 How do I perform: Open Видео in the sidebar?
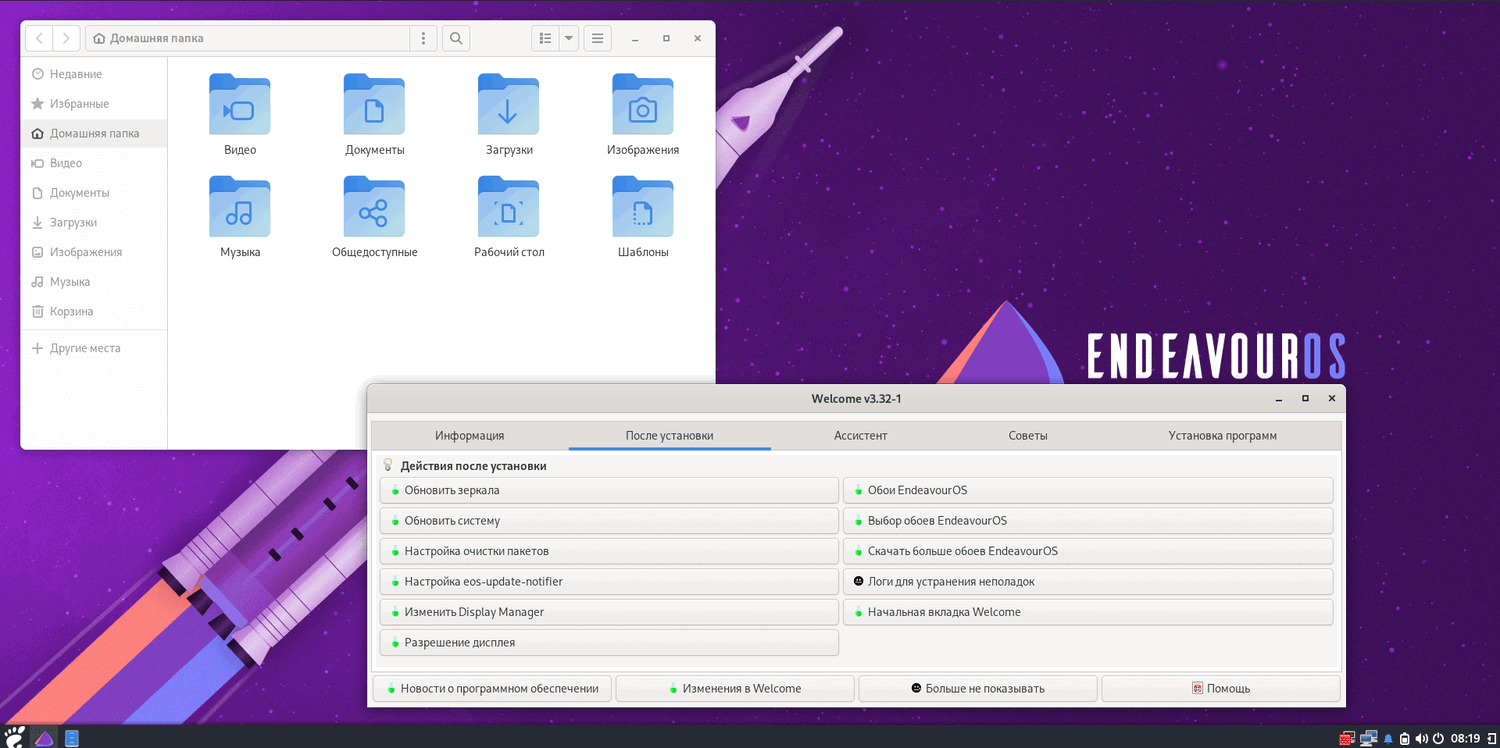[x=94, y=163]
